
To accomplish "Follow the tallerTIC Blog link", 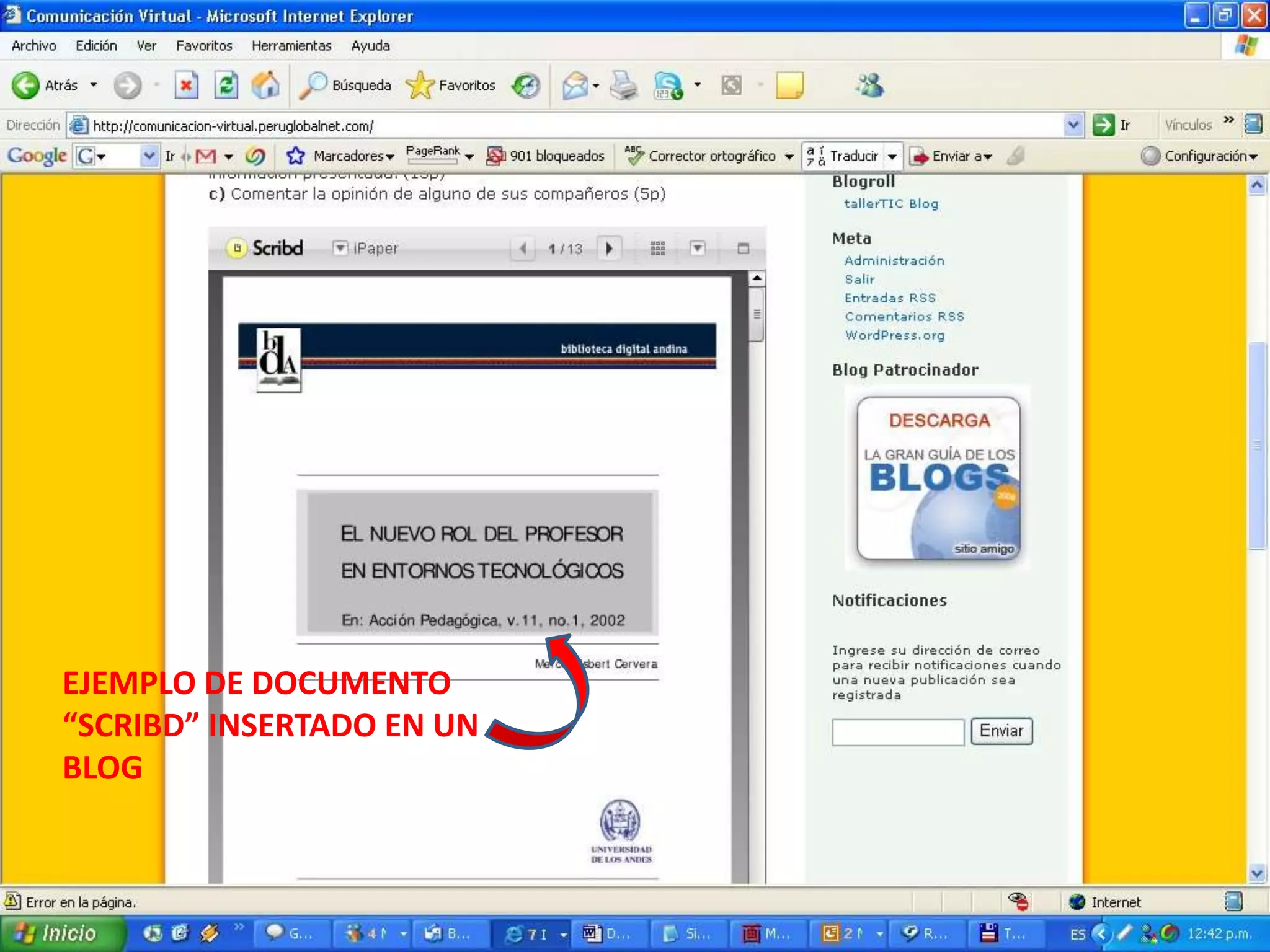I will point(891,203).
